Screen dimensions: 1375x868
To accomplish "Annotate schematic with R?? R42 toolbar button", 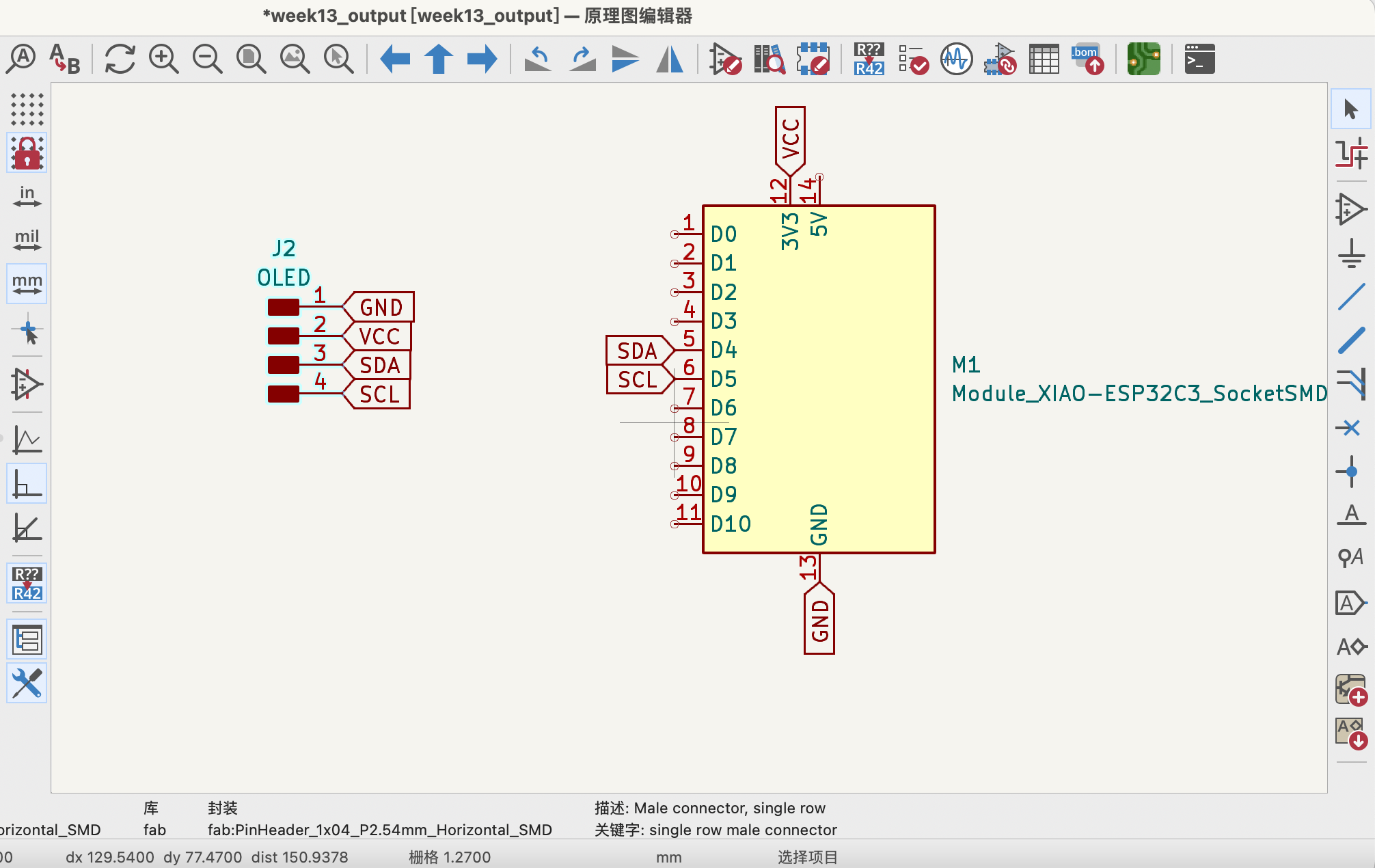I will pyautogui.click(x=869, y=59).
